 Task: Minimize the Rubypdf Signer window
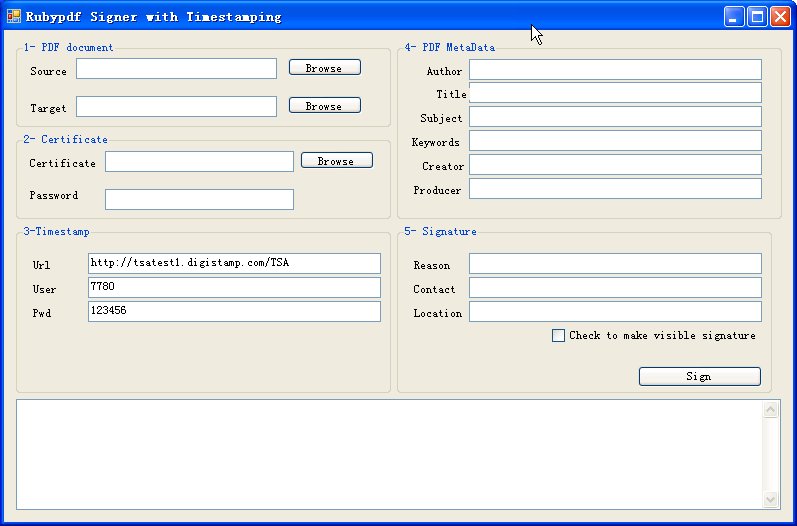pos(733,16)
